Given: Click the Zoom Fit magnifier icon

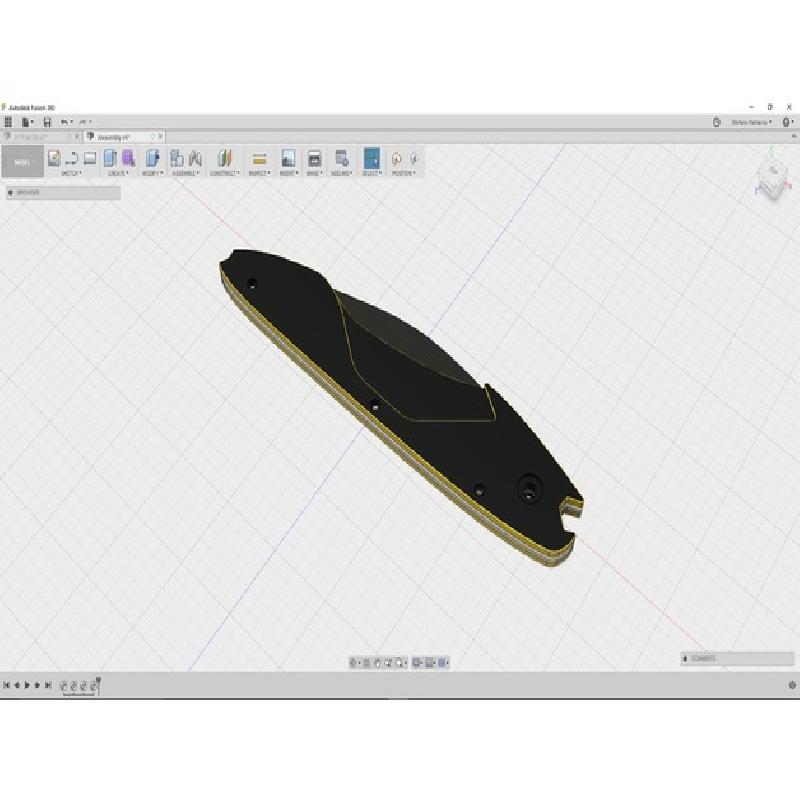Looking at the screenshot, I should point(401,663).
